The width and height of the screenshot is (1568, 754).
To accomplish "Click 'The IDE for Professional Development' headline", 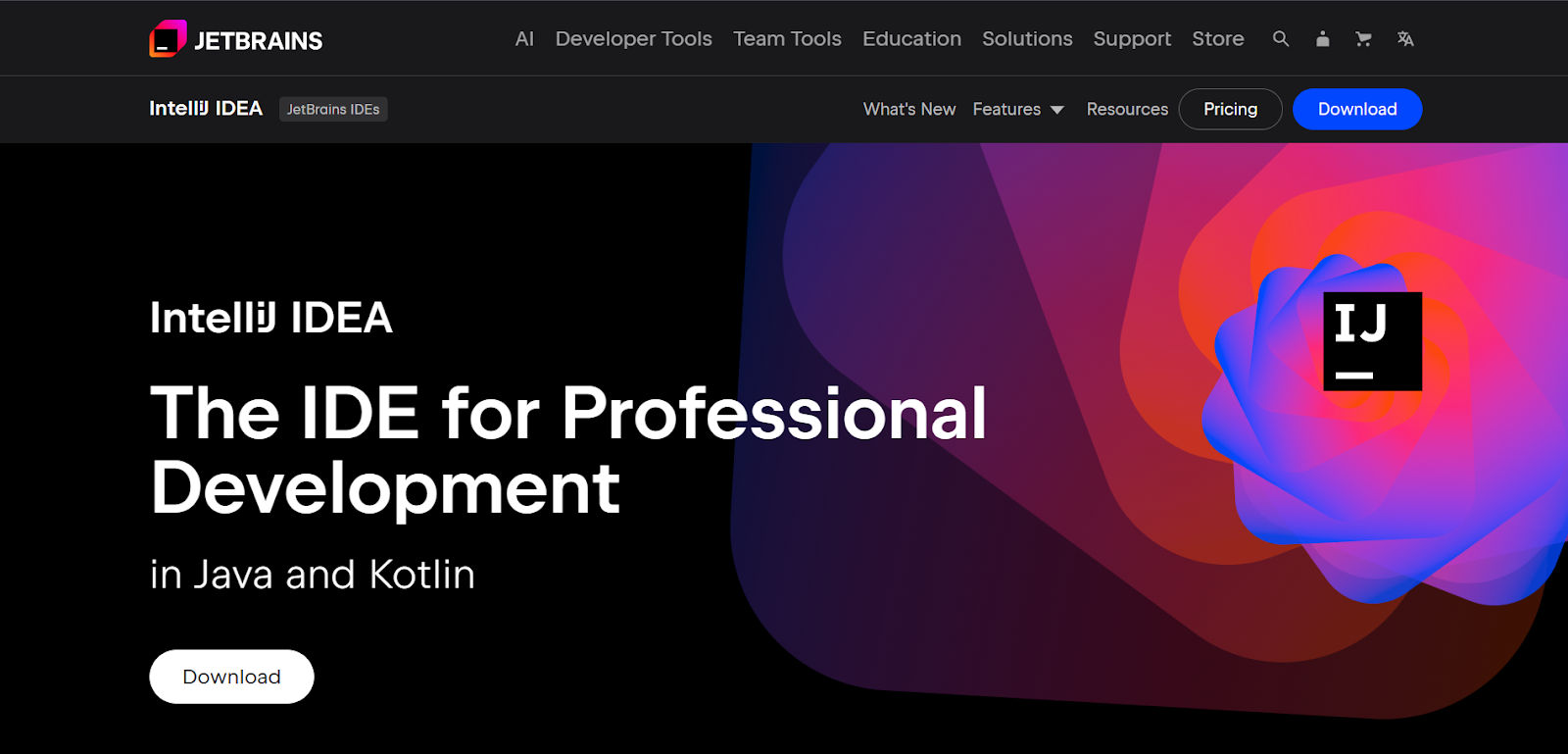I will point(568,450).
